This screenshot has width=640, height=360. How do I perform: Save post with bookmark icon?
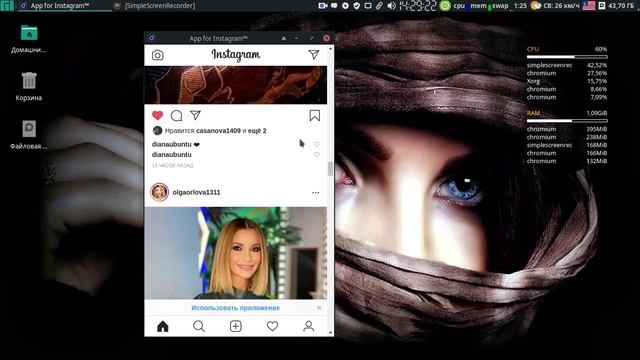[314, 116]
